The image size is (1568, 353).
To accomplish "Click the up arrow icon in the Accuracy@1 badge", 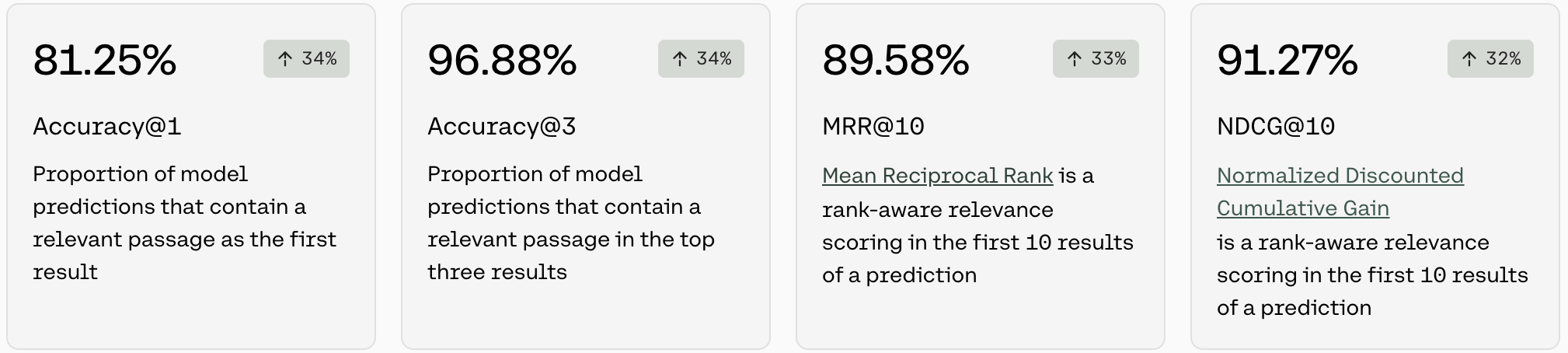I will click(285, 59).
